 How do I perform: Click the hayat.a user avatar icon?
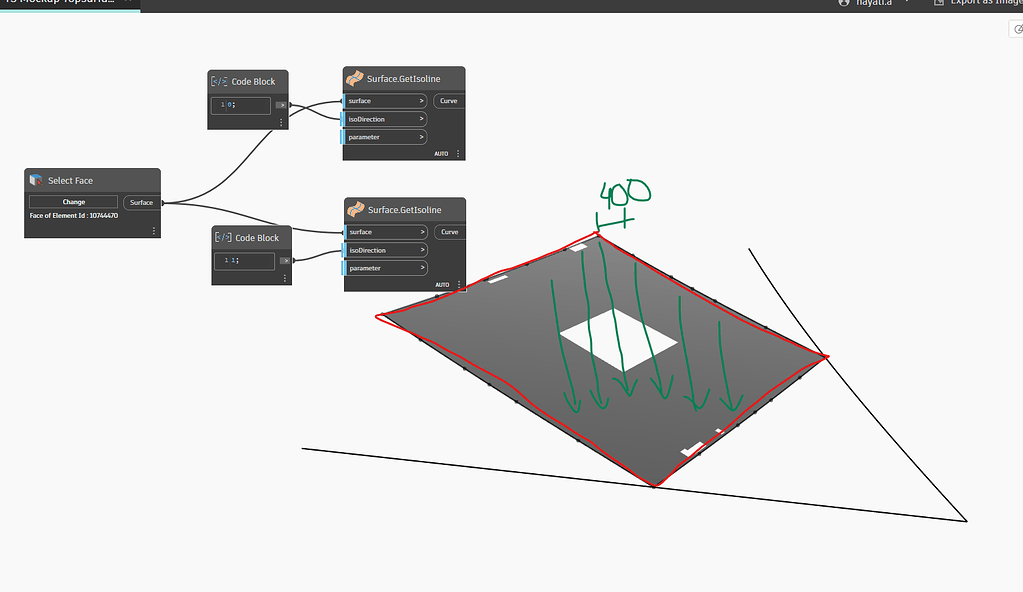pos(843,3)
